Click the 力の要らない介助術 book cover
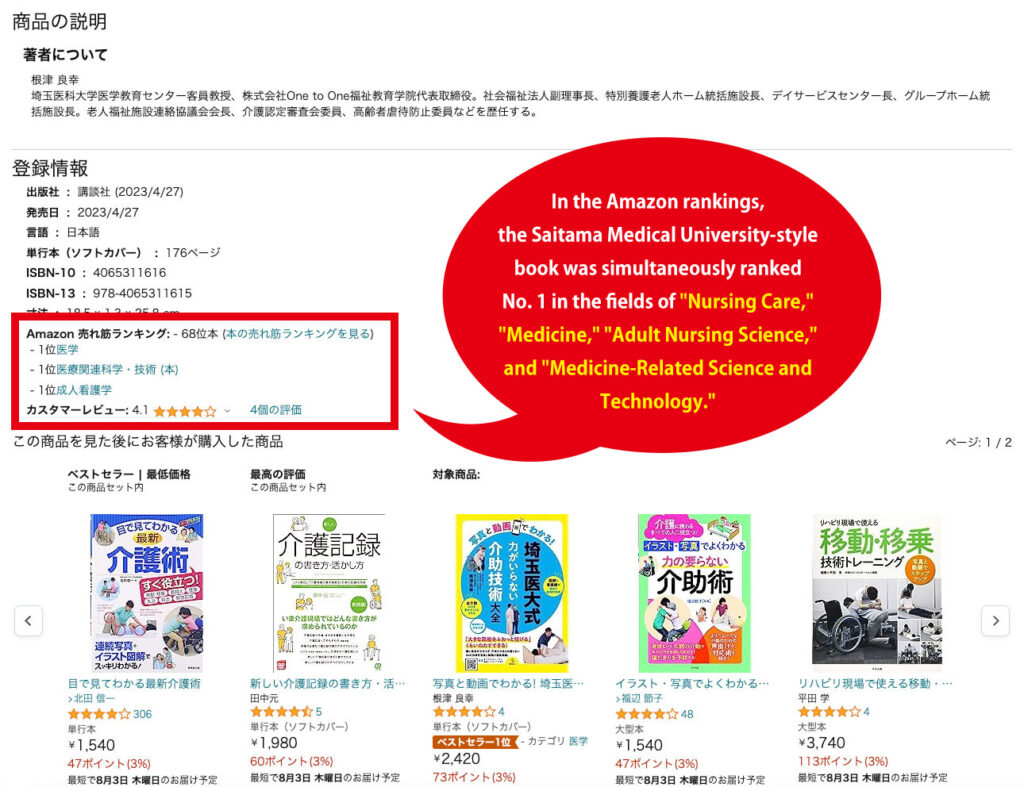This screenshot has height=787, width=1024. [694, 592]
